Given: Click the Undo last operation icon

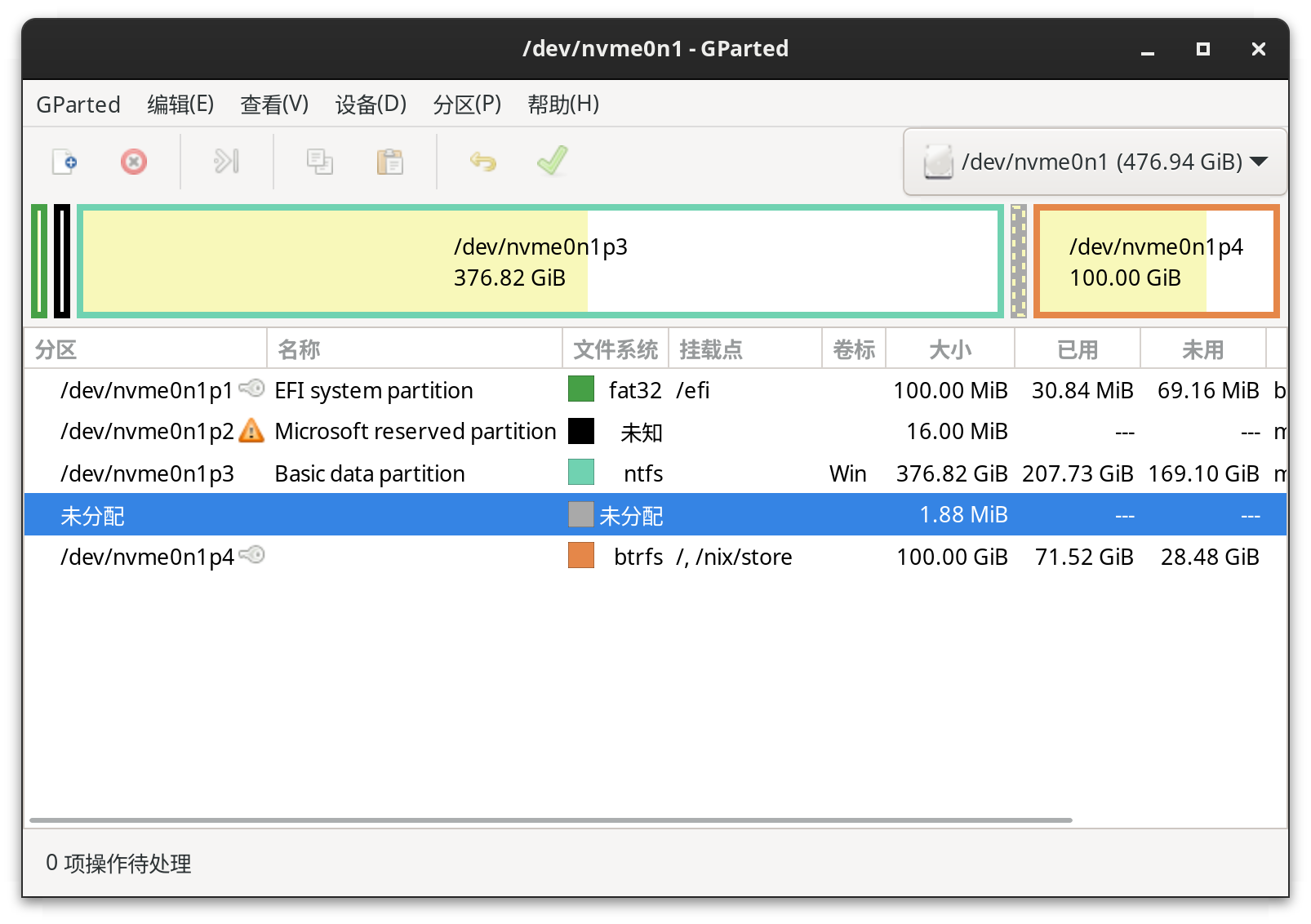Looking at the screenshot, I should (x=483, y=162).
